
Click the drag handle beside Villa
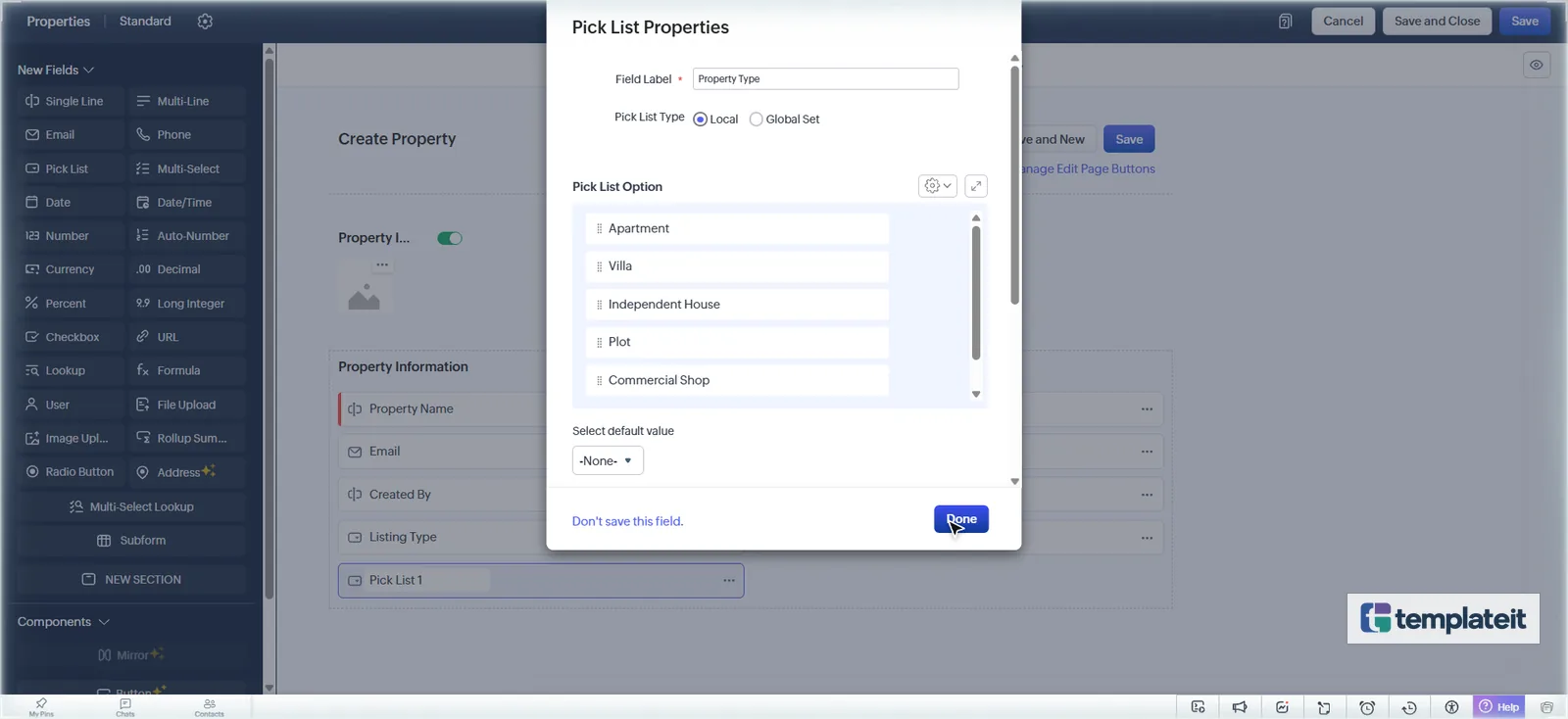pos(600,266)
